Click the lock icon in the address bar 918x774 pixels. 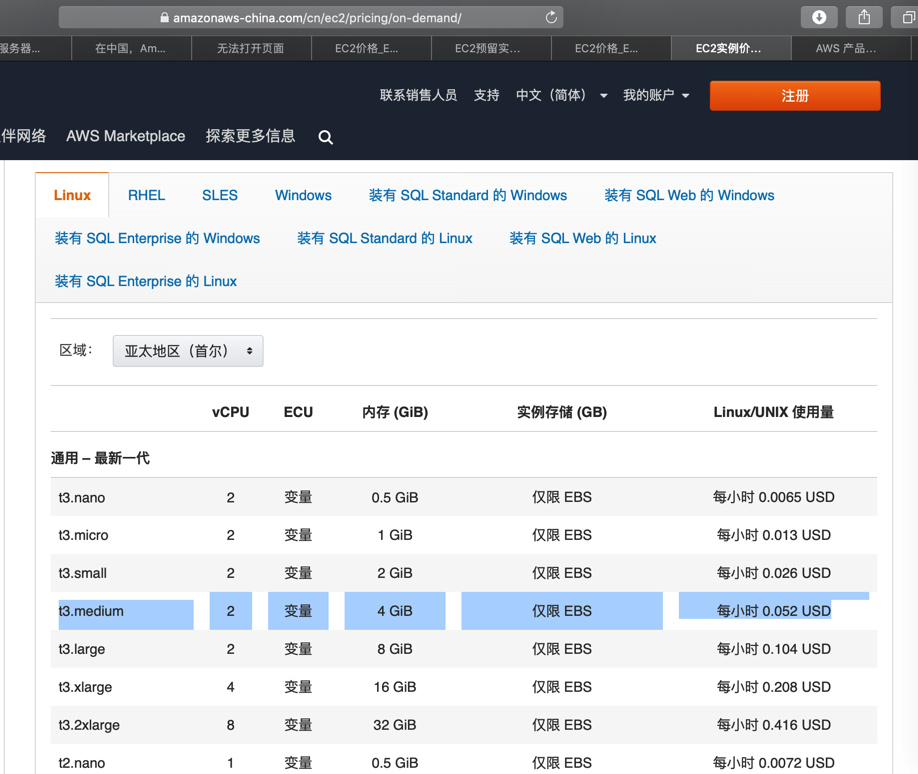point(165,18)
